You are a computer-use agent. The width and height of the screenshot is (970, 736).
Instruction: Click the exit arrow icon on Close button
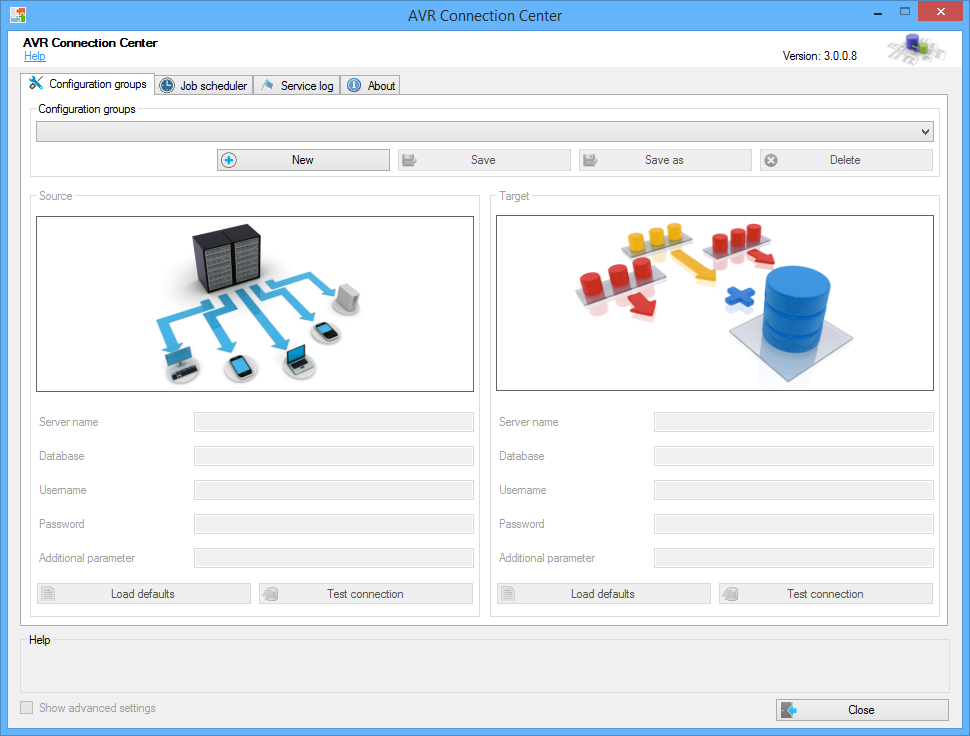pyautogui.click(x=789, y=710)
